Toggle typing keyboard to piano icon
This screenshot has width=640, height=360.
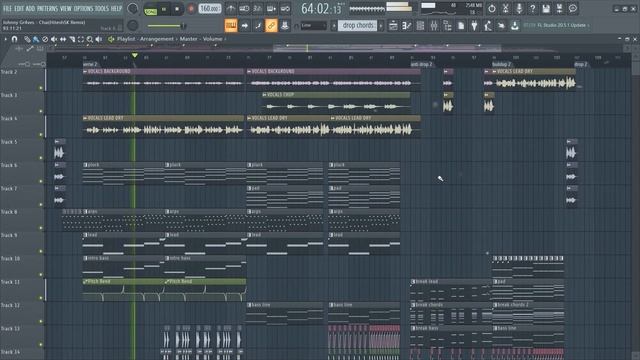pyautogui.click(x=231, y=25)
